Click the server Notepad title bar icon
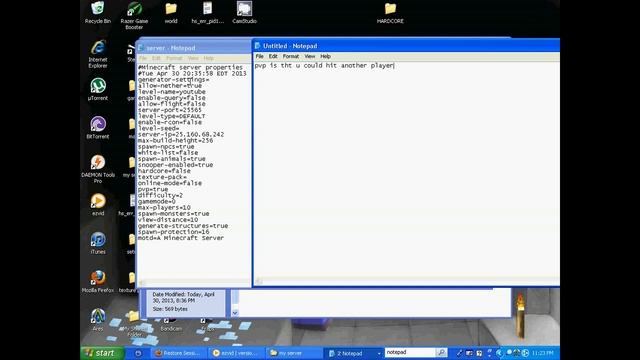 [x=141, y=48]
